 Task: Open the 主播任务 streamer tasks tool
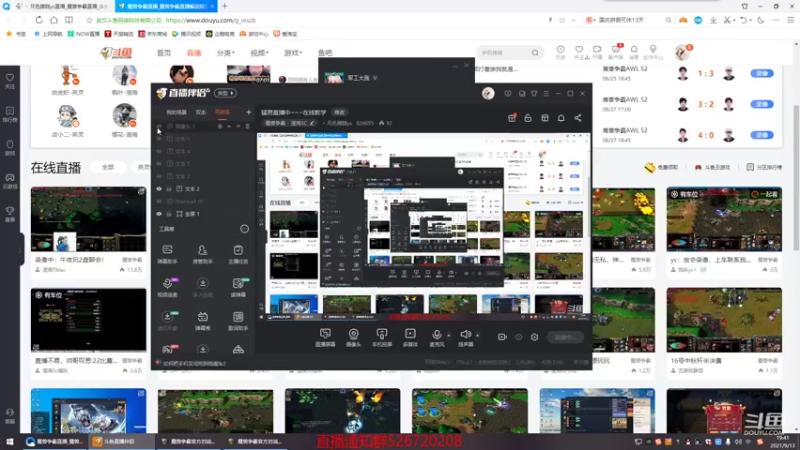pyautogui.click(x=238, y=254)
